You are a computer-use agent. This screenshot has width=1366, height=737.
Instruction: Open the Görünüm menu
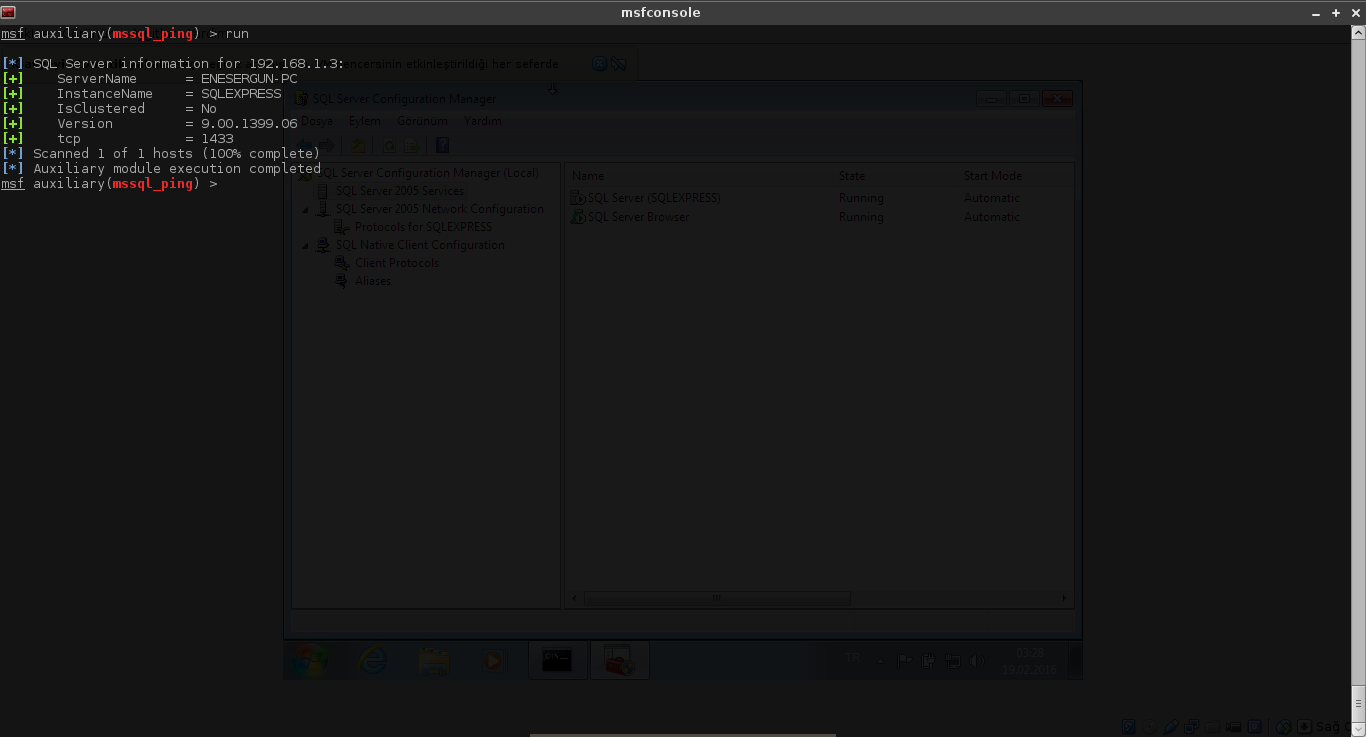point(422,120)
